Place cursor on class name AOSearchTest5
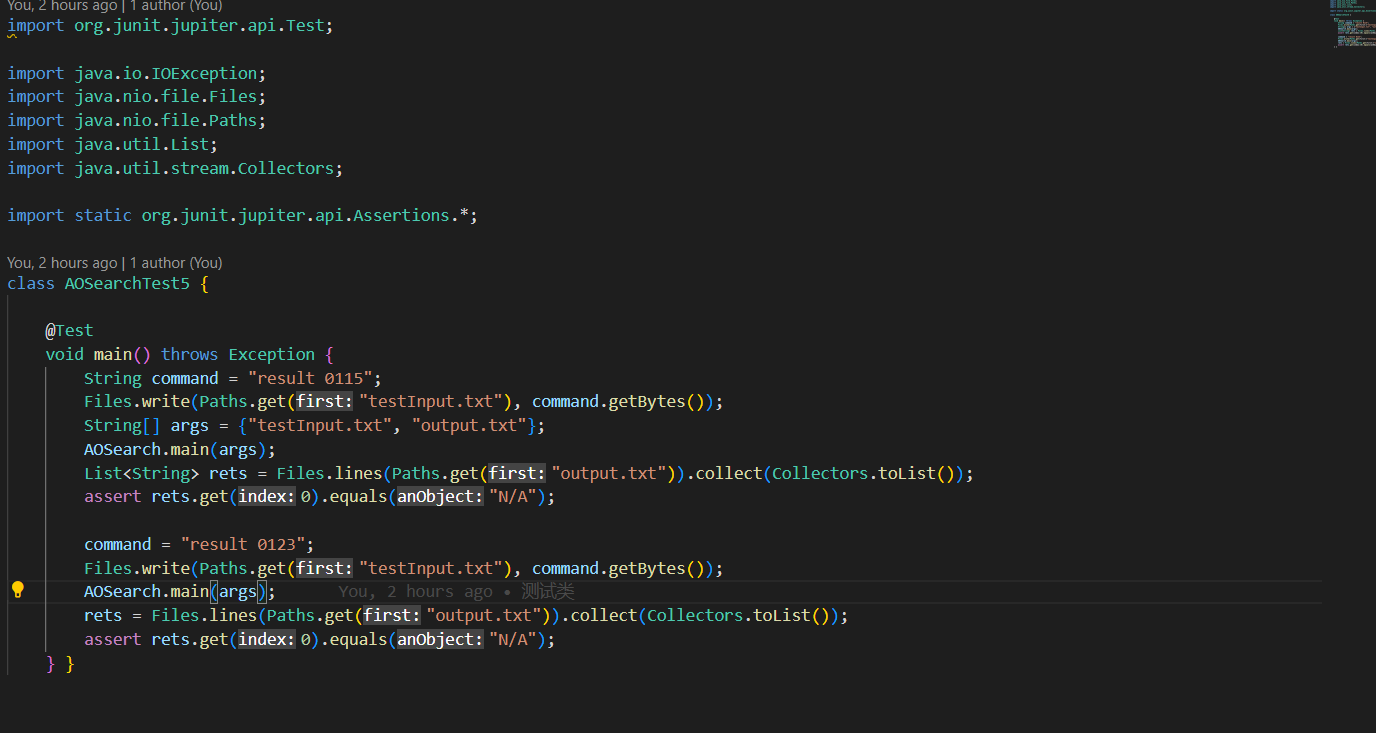The width and height of the screenshot is (1376, 733). click(x=127, y=284)
